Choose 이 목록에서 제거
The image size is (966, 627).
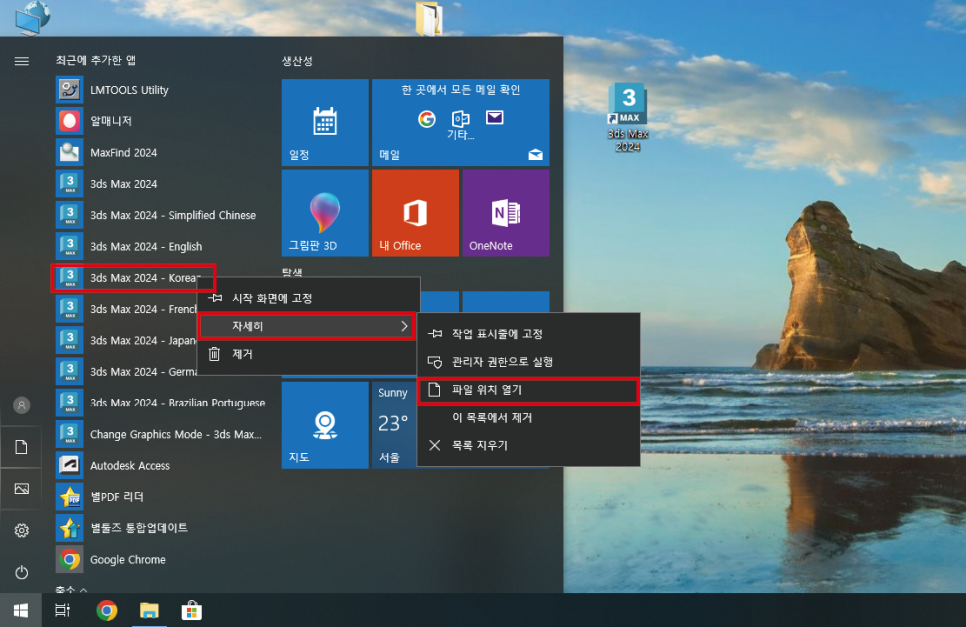529,418
